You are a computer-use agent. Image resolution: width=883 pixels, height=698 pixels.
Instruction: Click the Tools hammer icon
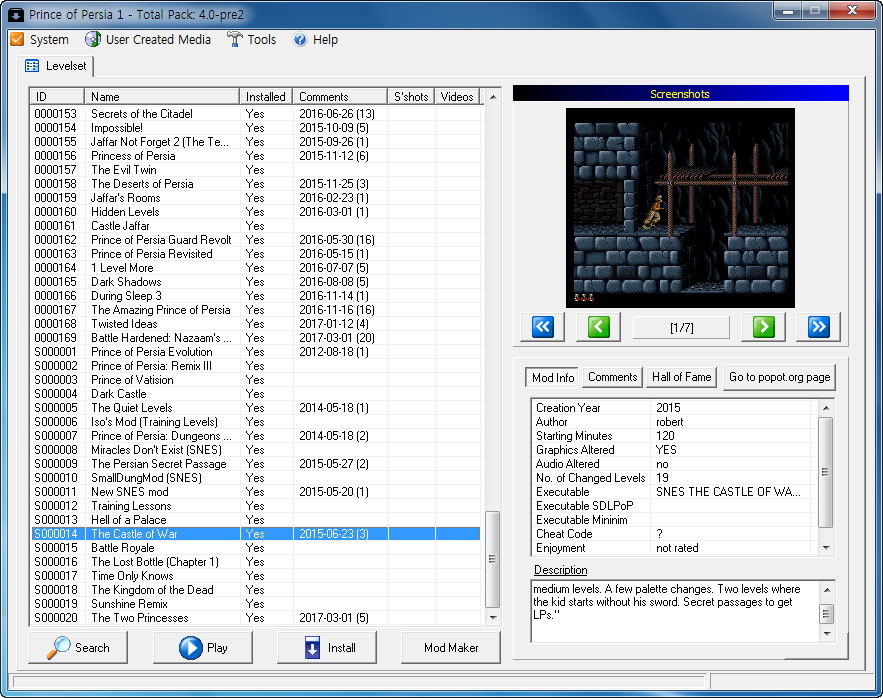234,39
